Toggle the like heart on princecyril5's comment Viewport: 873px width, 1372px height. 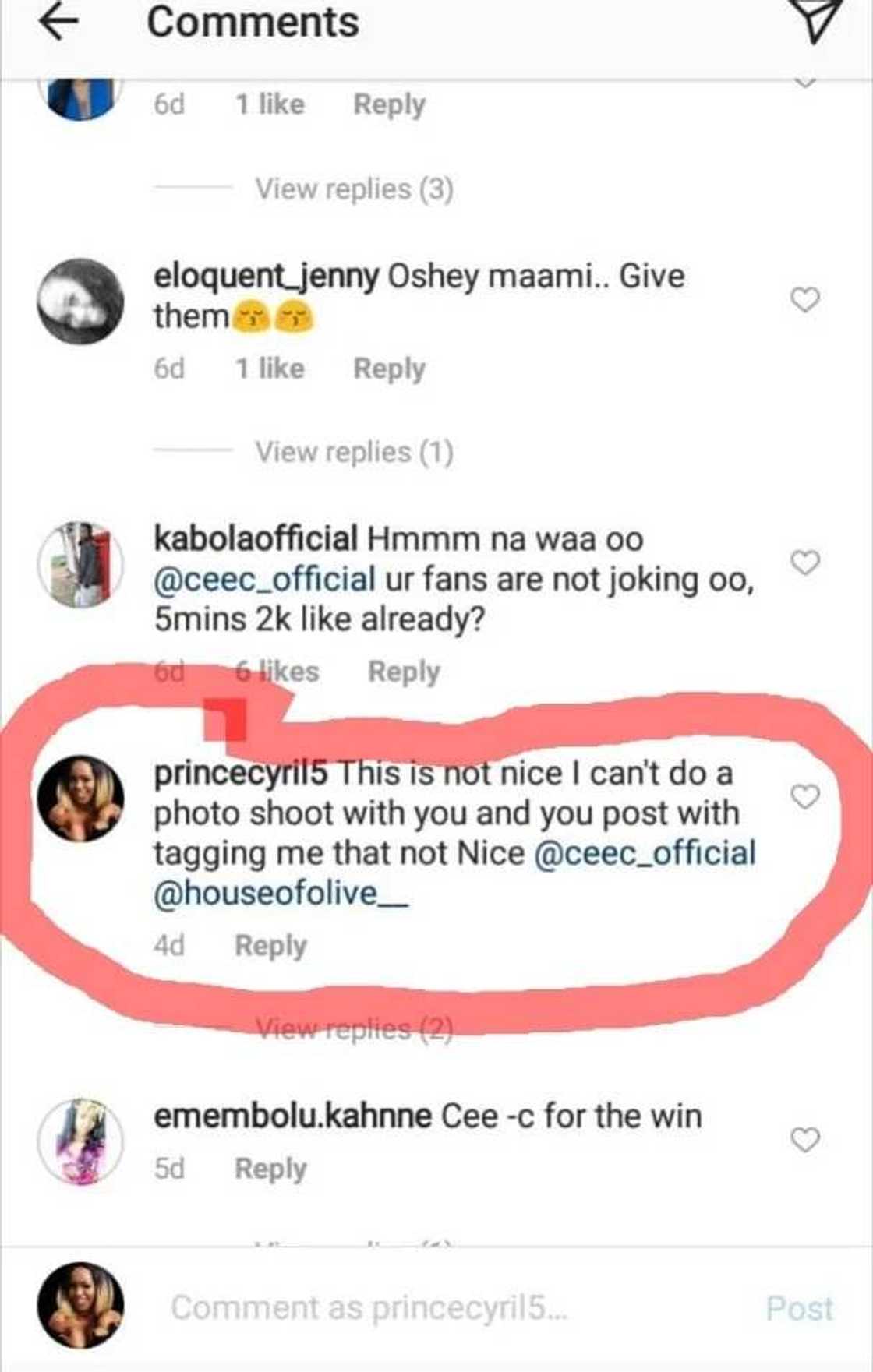coord(805,797)
